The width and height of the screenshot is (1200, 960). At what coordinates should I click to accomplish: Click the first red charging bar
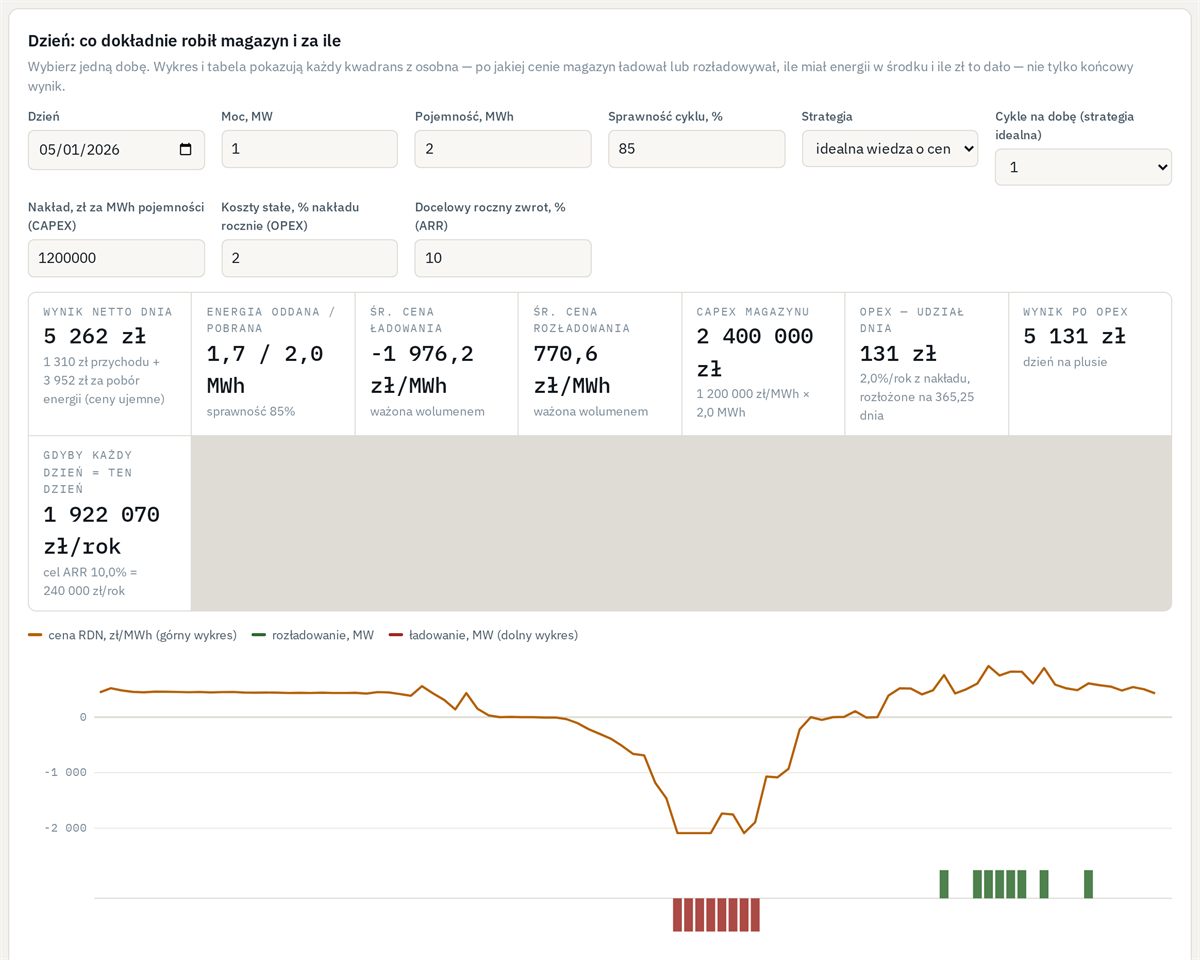click(677, 915)
